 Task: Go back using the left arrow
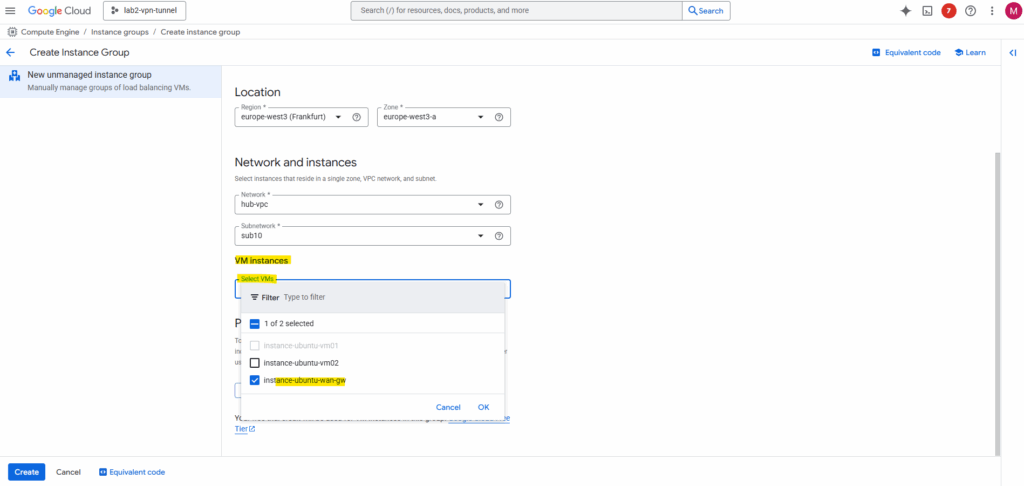click(11, 52)
